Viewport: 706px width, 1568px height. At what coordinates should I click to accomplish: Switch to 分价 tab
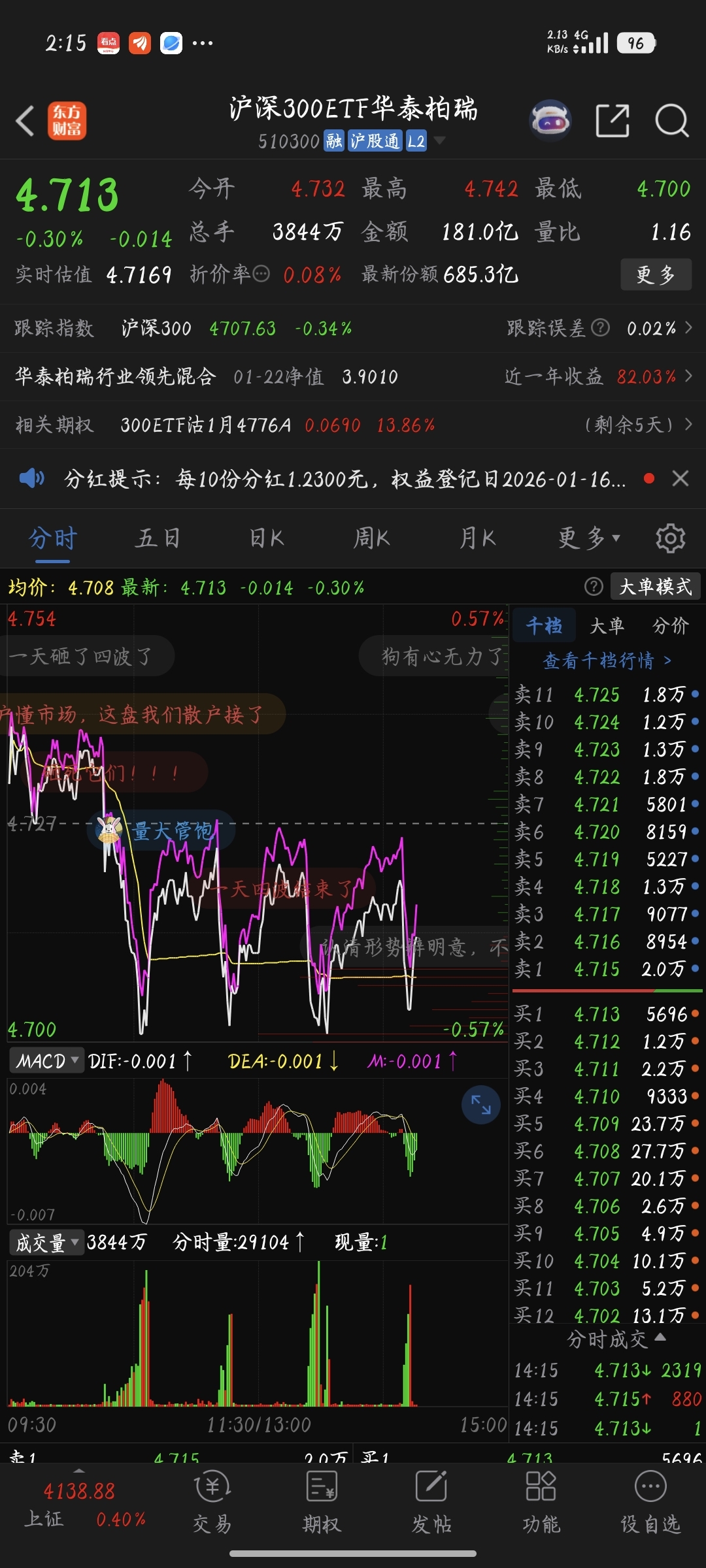click(x=671, y=626)
